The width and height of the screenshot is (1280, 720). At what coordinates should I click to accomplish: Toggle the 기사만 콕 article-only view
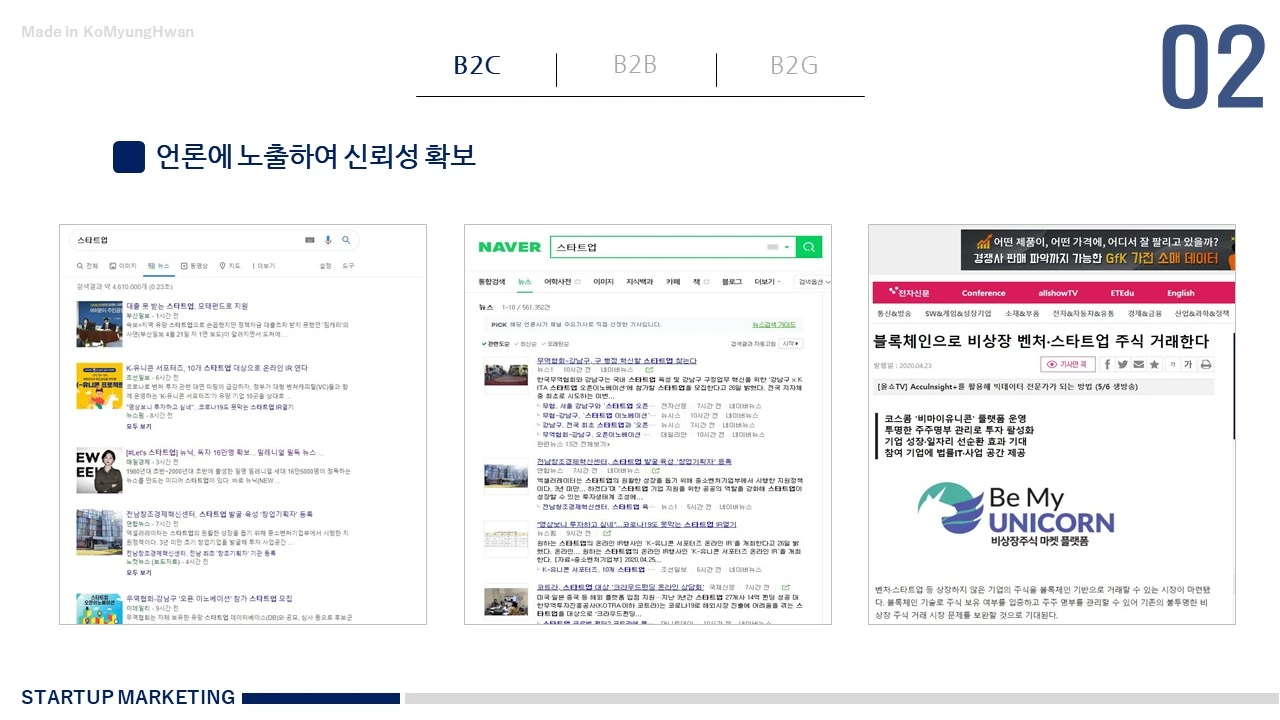[x=1067, y=364]
